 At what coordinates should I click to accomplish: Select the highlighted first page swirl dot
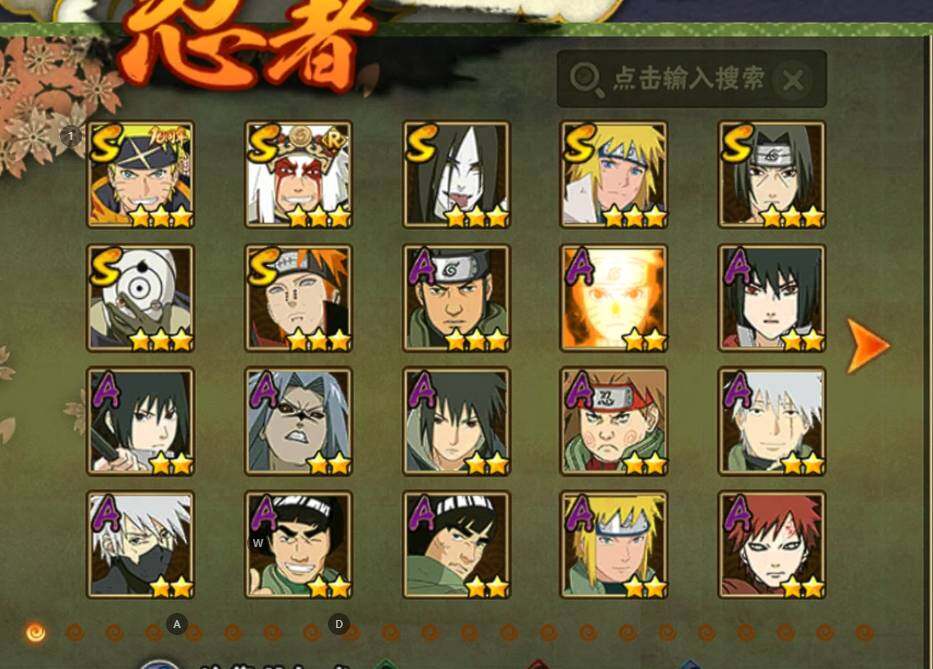pyautogui.click(x=36, y=632)
